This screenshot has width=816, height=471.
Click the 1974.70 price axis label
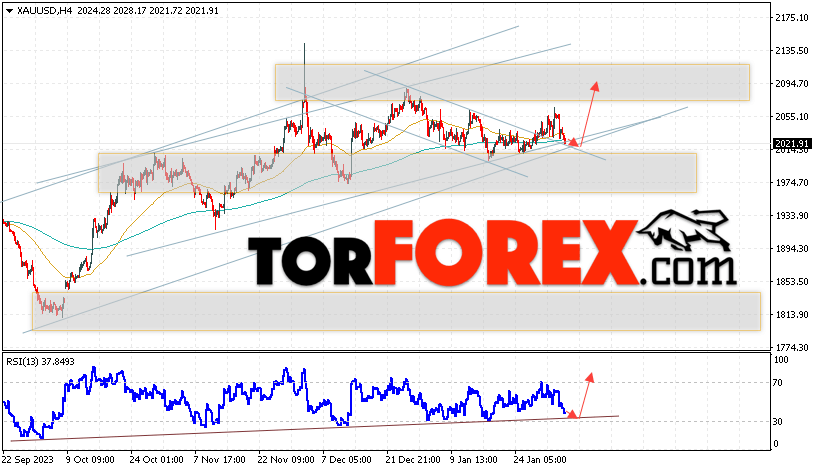792,183
